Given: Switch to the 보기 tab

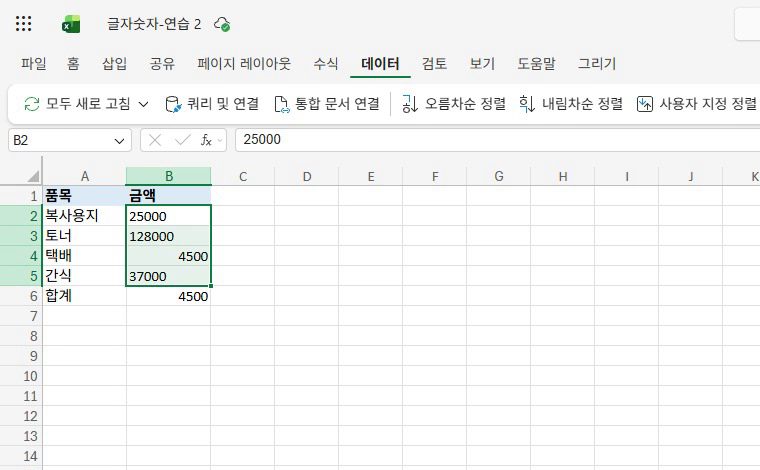Looking at the screenshot, I should pos(482,63).
